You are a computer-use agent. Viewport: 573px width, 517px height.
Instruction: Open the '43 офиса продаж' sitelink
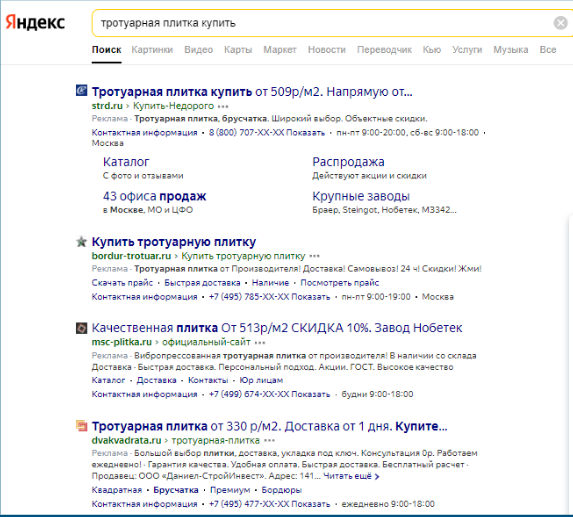coord(155,196)
